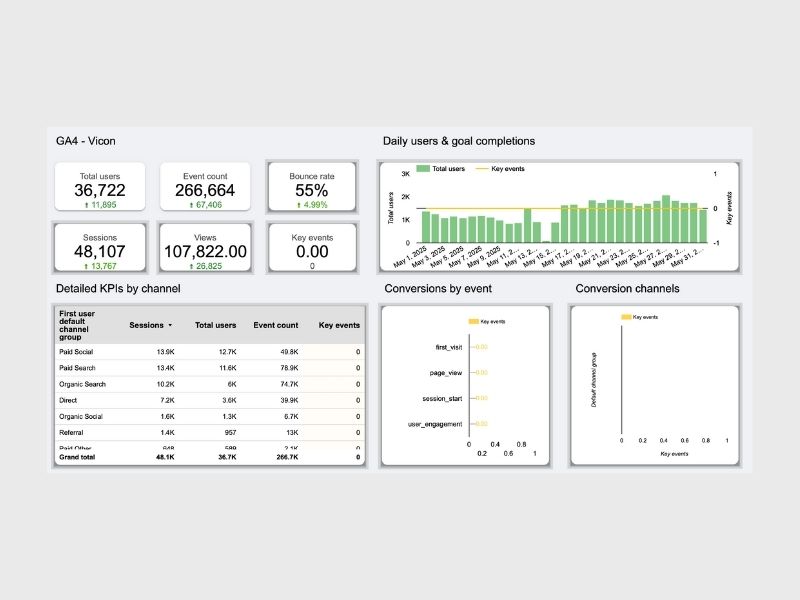Select the Total users legend green swatch

[422, 169]
